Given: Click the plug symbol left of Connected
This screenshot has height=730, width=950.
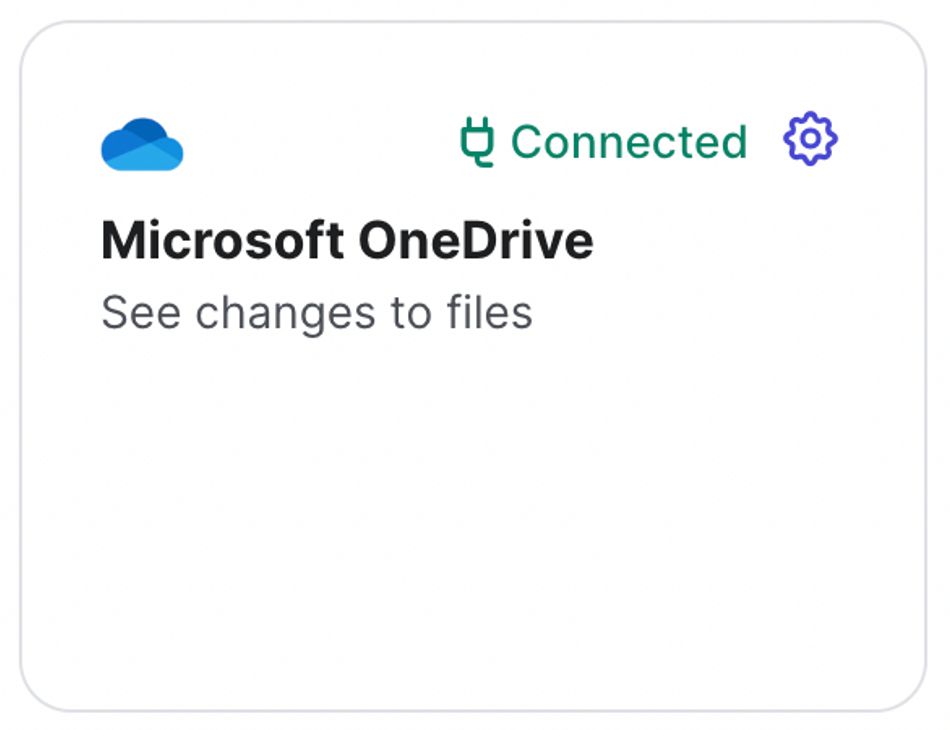Looking at the screenshot, I should click(x=477, y=142).
